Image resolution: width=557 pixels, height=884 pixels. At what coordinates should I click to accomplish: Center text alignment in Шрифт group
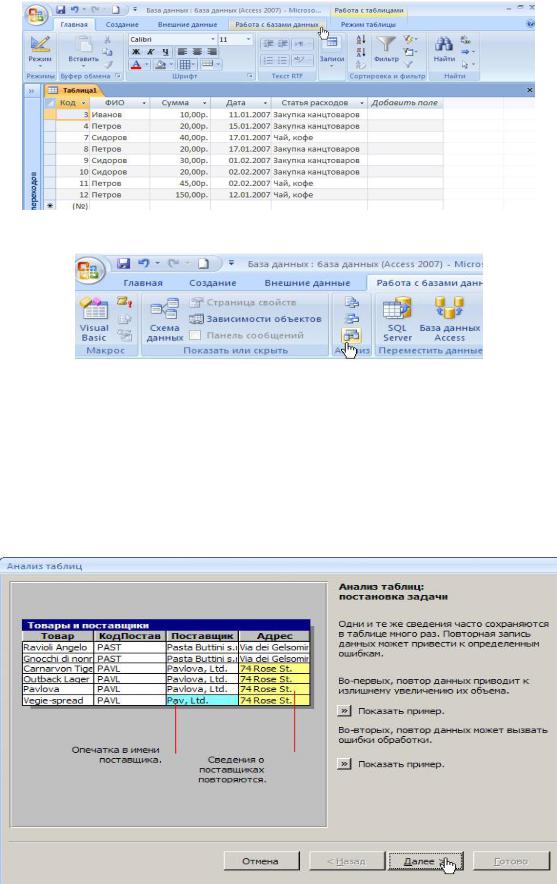(198, 52)
